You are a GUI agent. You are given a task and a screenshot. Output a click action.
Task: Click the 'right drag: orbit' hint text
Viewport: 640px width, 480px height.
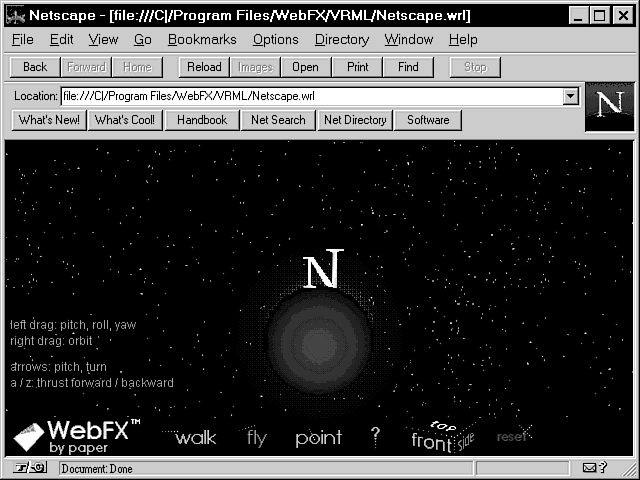pos(51,341)
